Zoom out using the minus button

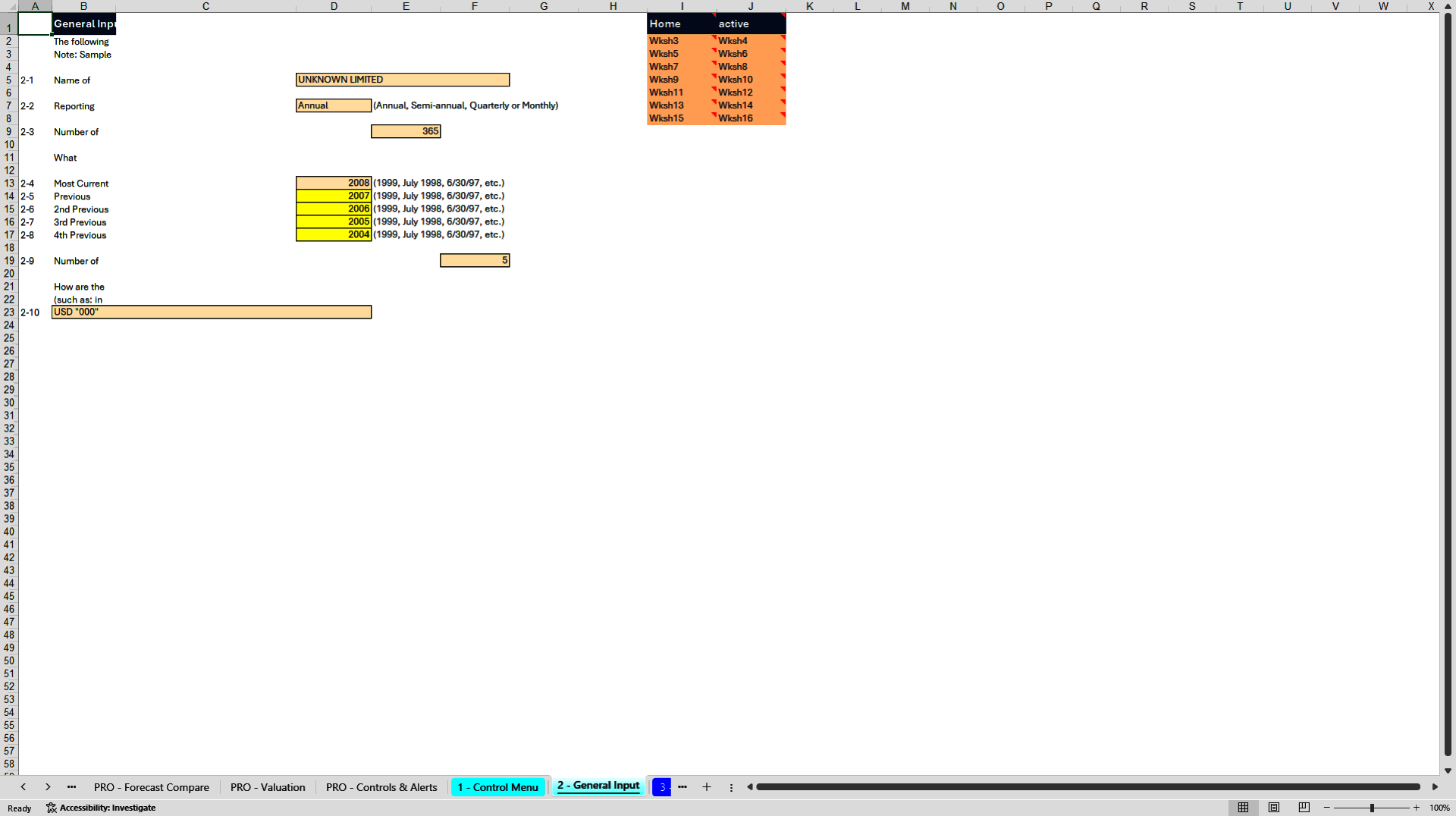point(1327,808)
